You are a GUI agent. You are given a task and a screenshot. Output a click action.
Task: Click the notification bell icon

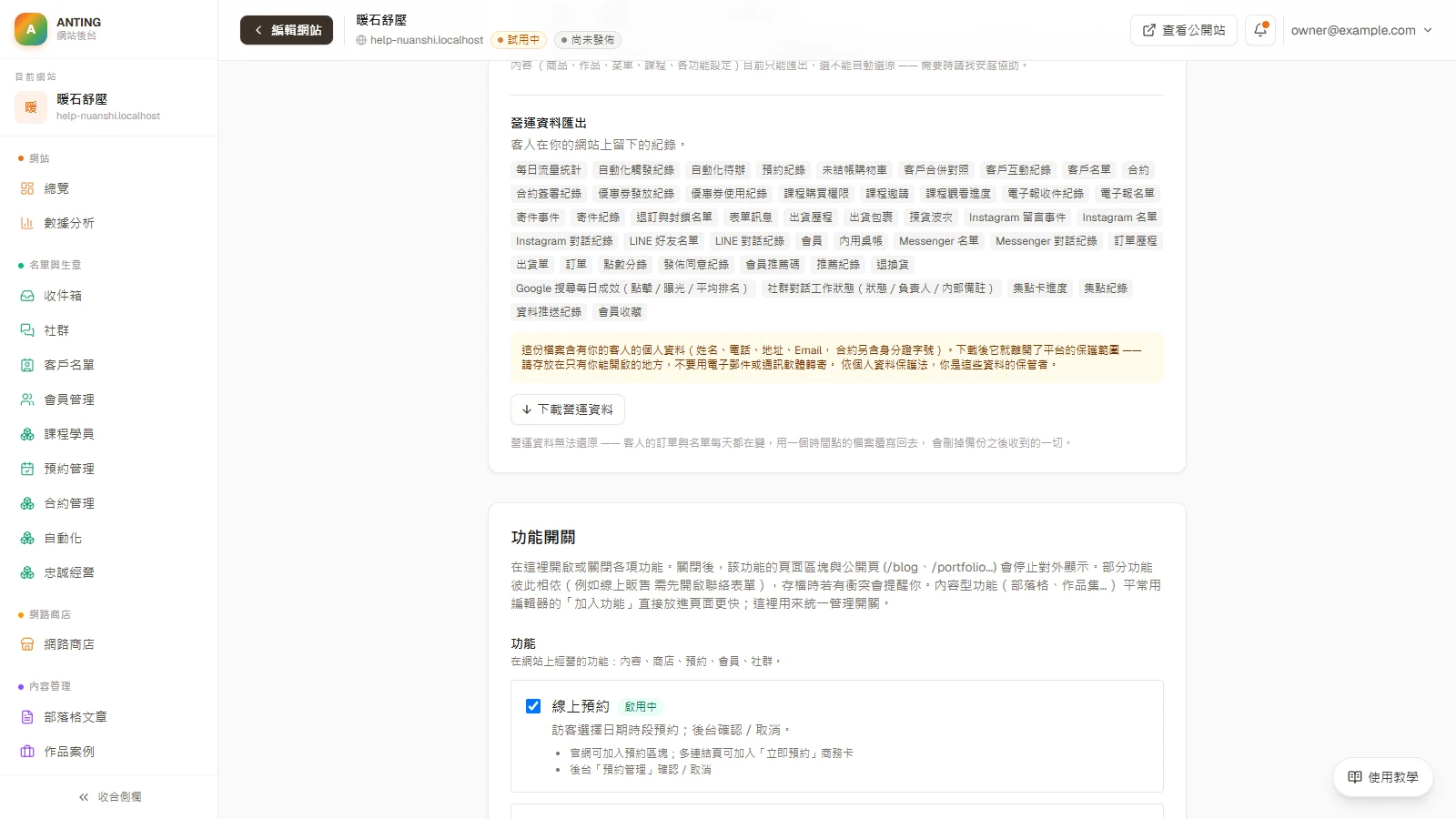(1260, 30)
